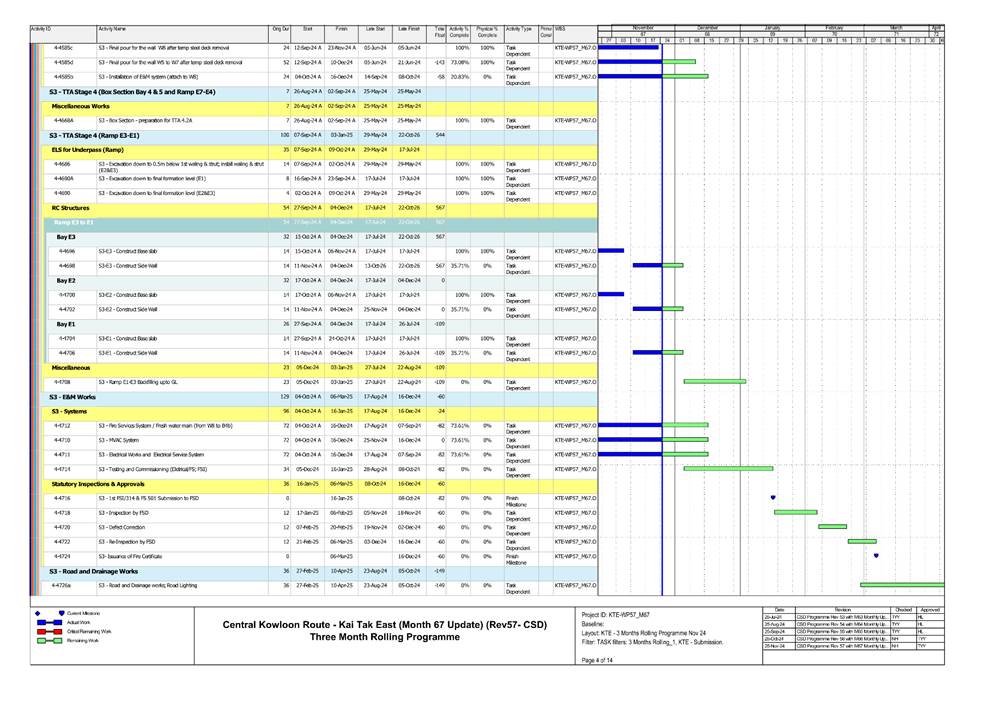Click the Total Float column header
Screen dimensions: 1001x708
[x=440, y=33]
